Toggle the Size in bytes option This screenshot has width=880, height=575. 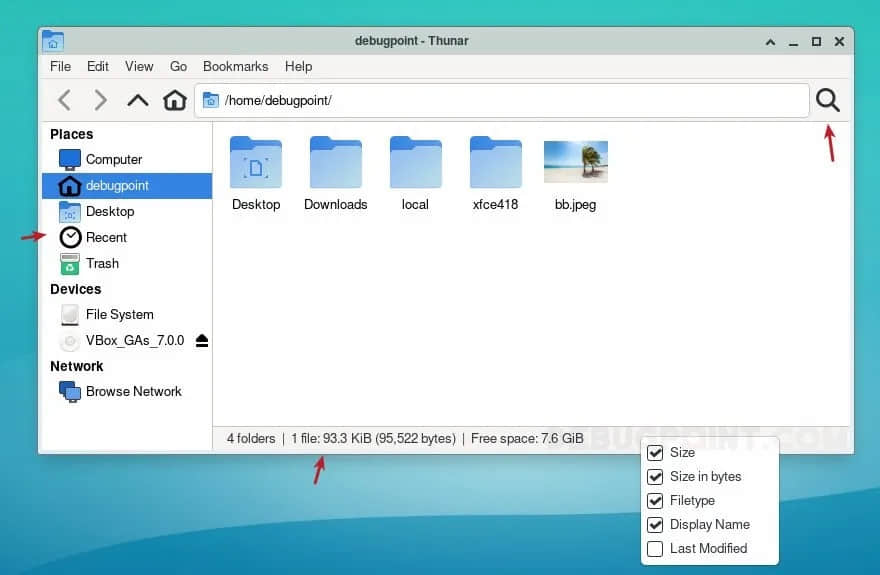(x=655, y=477)
